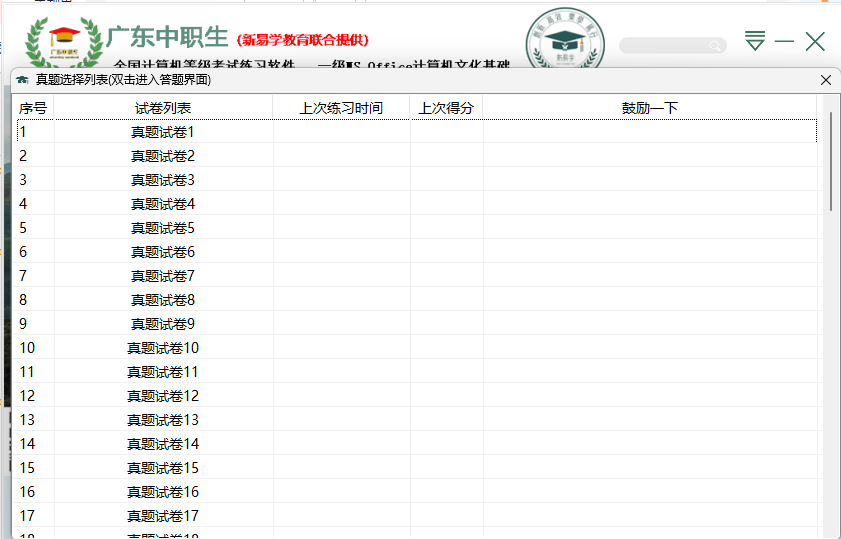Select 真题试卷7 row
The image size is (841, 539).
pyautogui.click(x=417, y=276)
